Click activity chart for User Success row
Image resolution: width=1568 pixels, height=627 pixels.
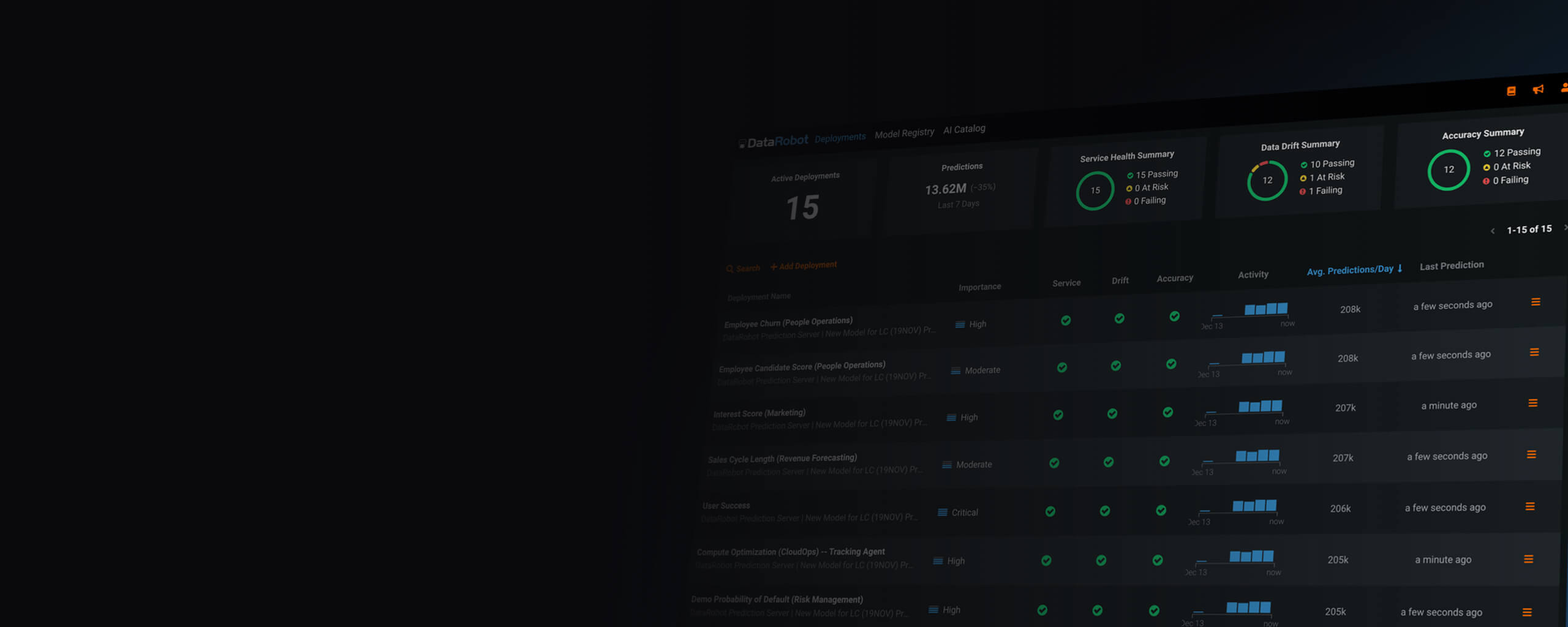(x=1237, y=512)
